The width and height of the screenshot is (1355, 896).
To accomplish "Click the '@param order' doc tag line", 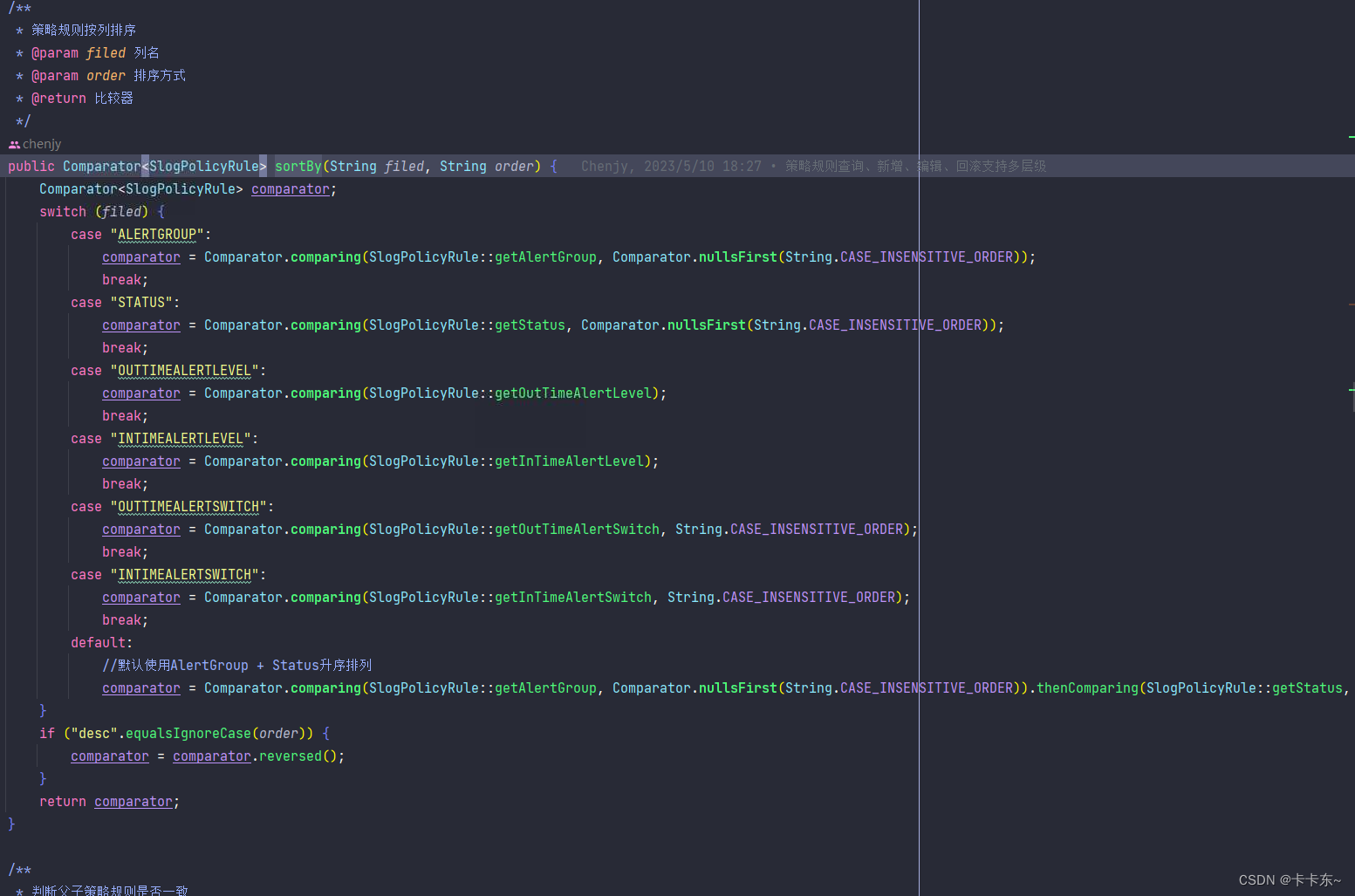I will (x=108, y=75).
